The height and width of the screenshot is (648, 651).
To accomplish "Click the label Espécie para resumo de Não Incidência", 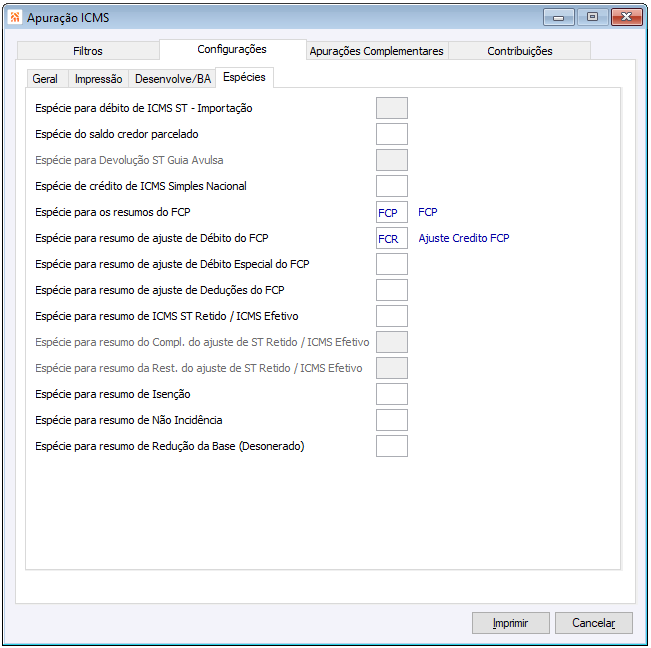I will coord(129,420).
